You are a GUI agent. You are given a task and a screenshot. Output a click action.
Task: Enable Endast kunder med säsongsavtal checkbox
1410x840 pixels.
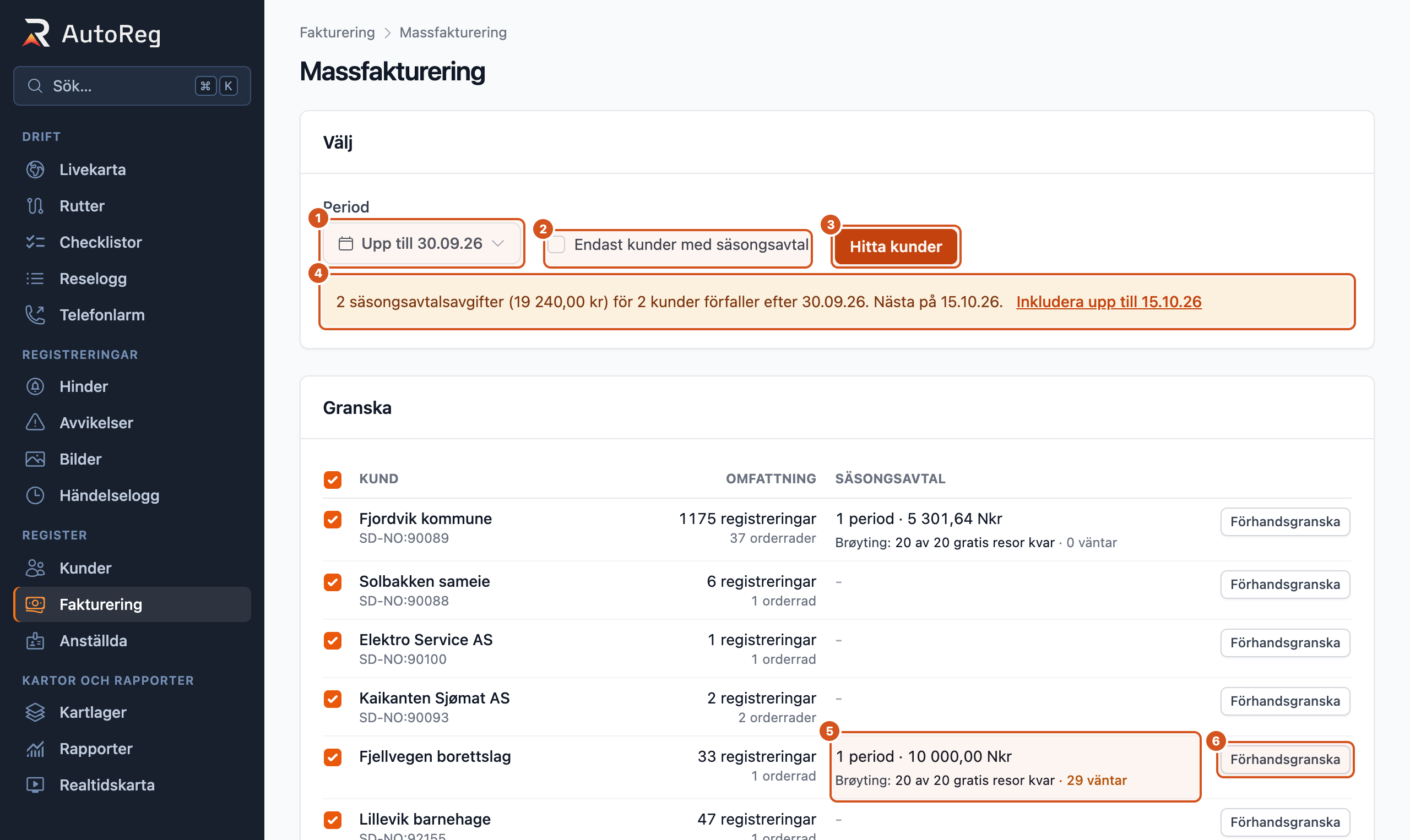pos(557,244)
